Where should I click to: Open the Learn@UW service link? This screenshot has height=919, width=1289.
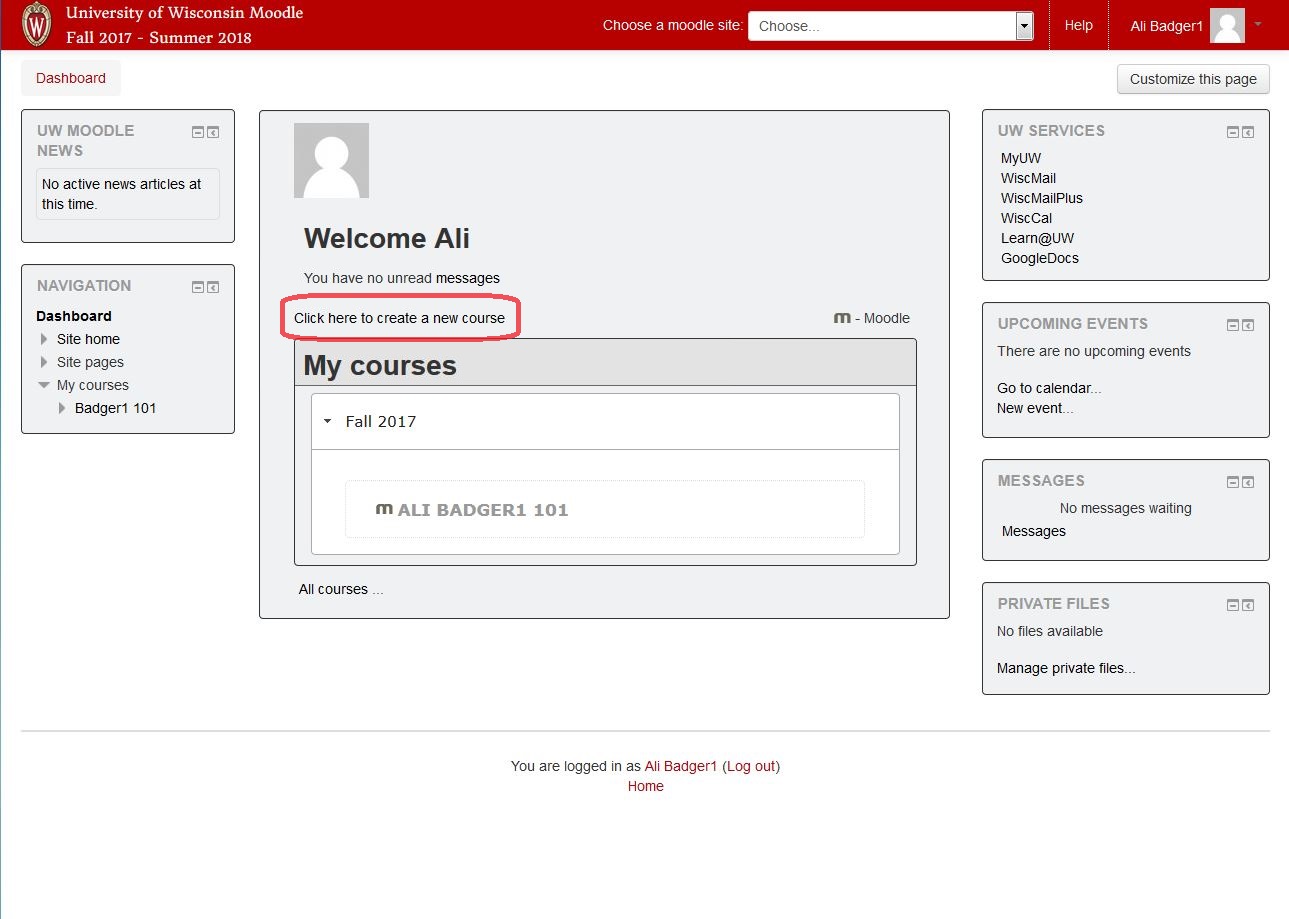(1037, 238)
